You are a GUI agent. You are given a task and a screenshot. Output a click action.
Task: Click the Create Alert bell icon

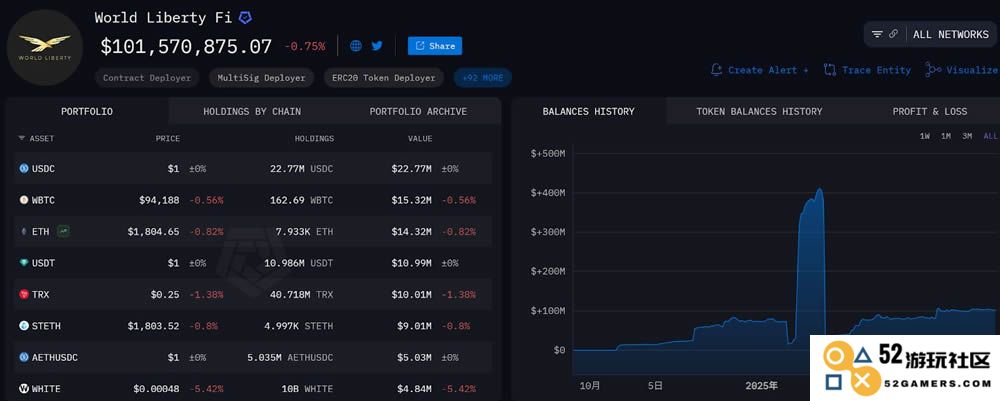click(716, 69)
